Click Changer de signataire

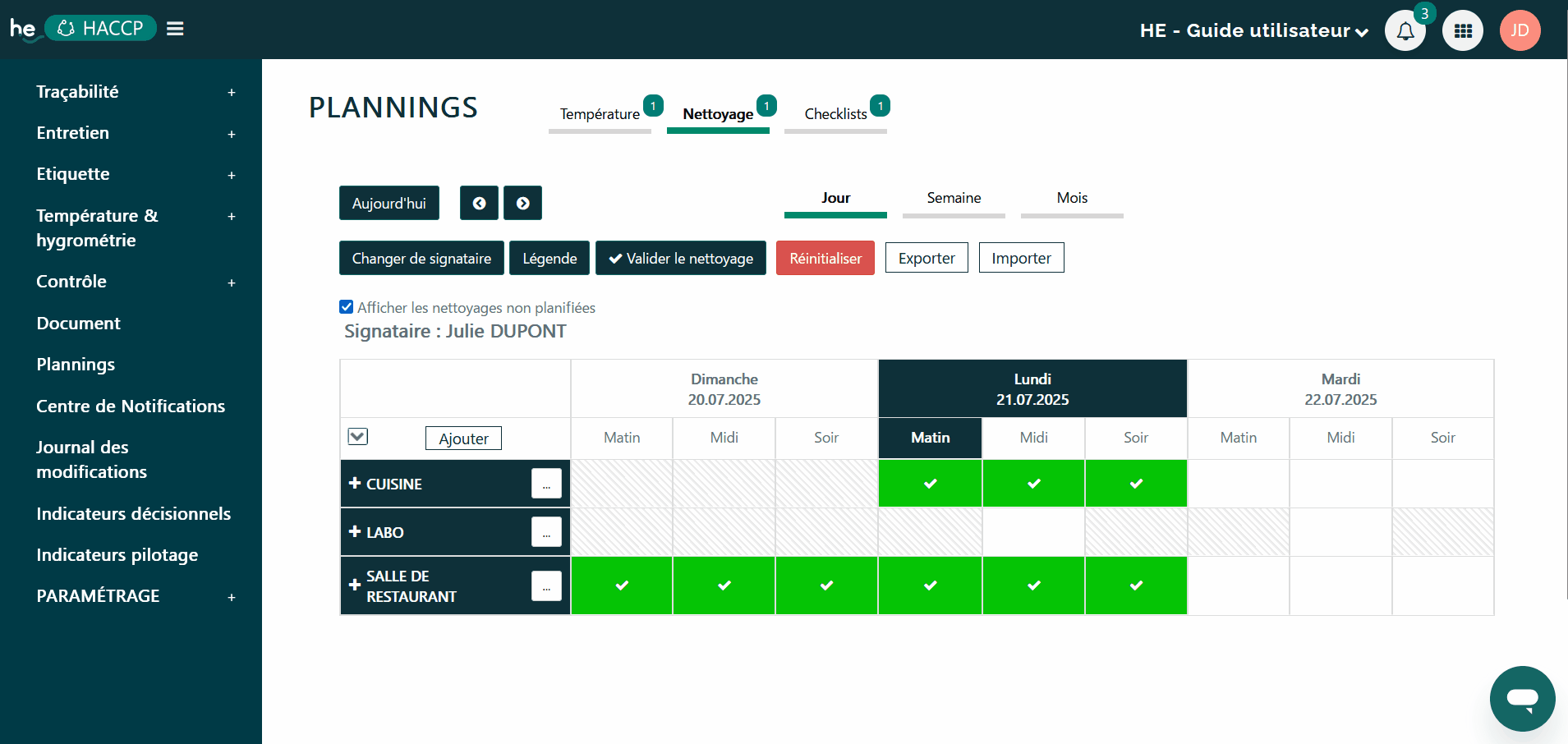tap(421, 258)
